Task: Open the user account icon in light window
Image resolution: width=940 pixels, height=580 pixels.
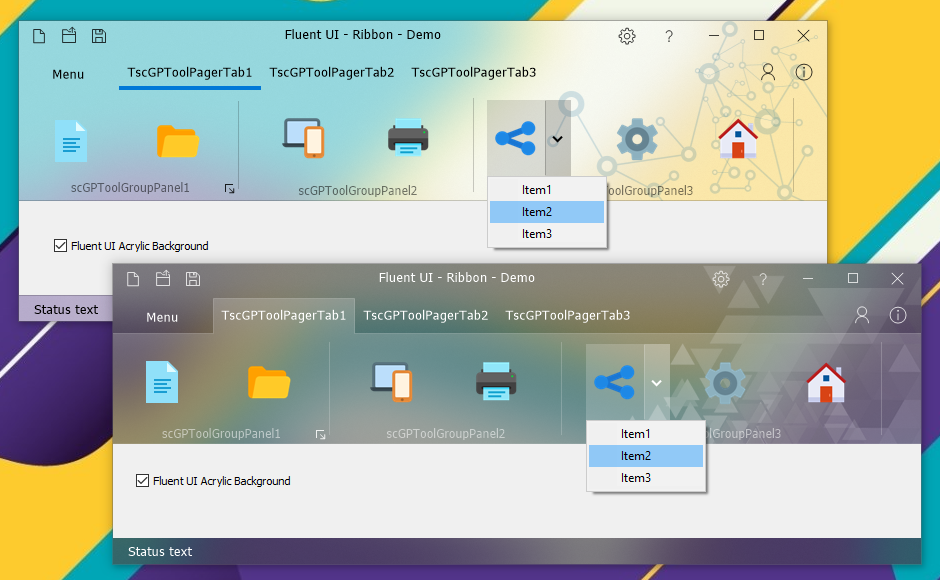Action: click(768, 72)
